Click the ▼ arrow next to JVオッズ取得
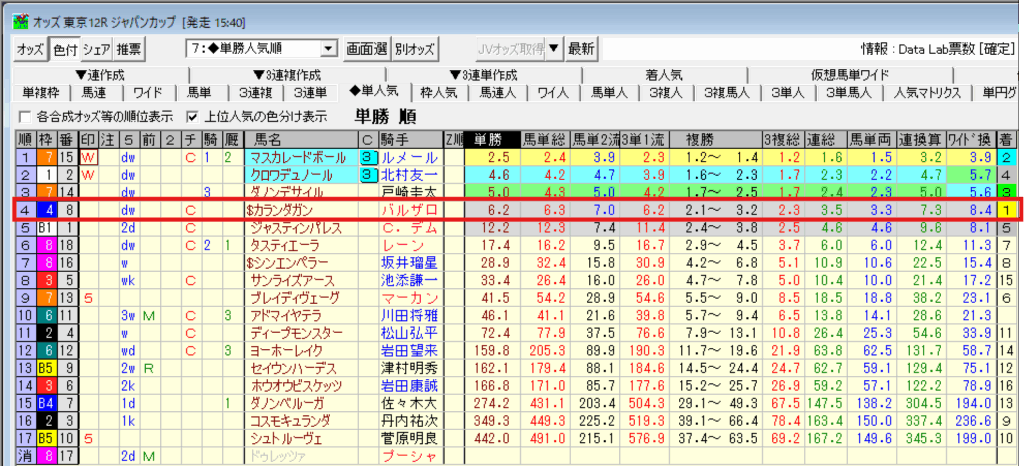The width and height of the screenshot is (1024, 466). click(554, 48)
